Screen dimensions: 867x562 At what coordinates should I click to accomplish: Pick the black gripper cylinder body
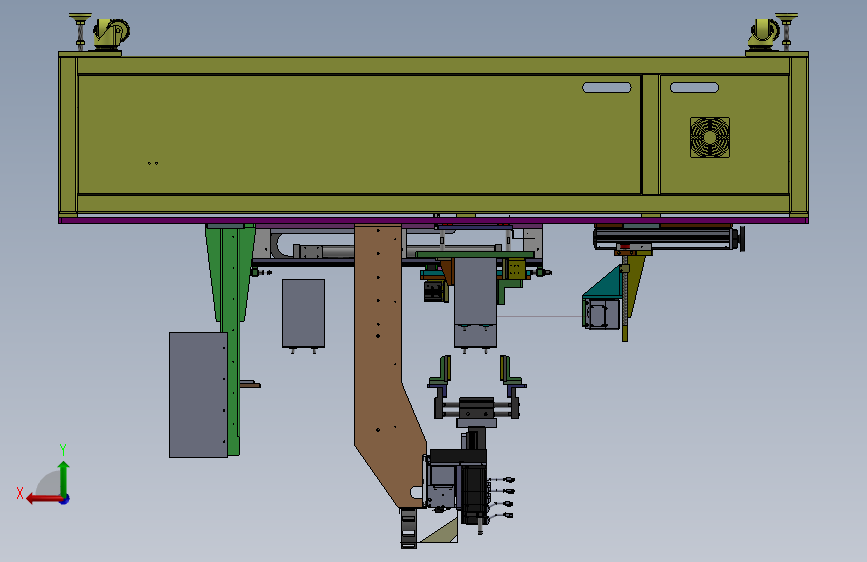pos(477,408)
